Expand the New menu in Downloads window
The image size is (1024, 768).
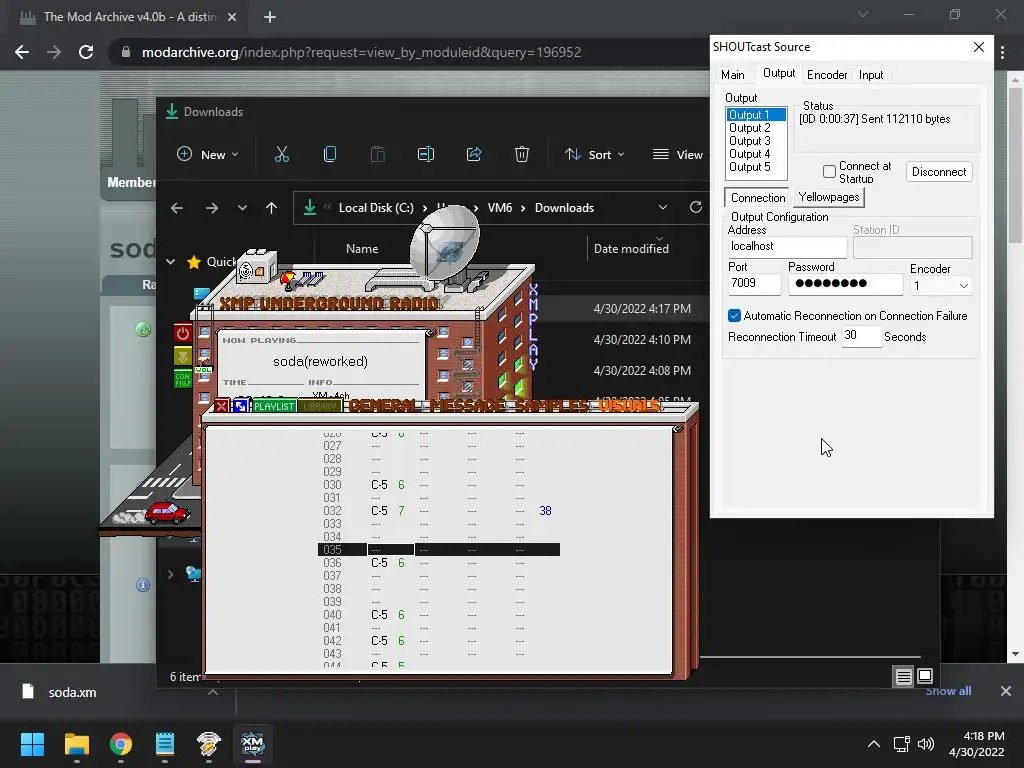tap(208, 155)
